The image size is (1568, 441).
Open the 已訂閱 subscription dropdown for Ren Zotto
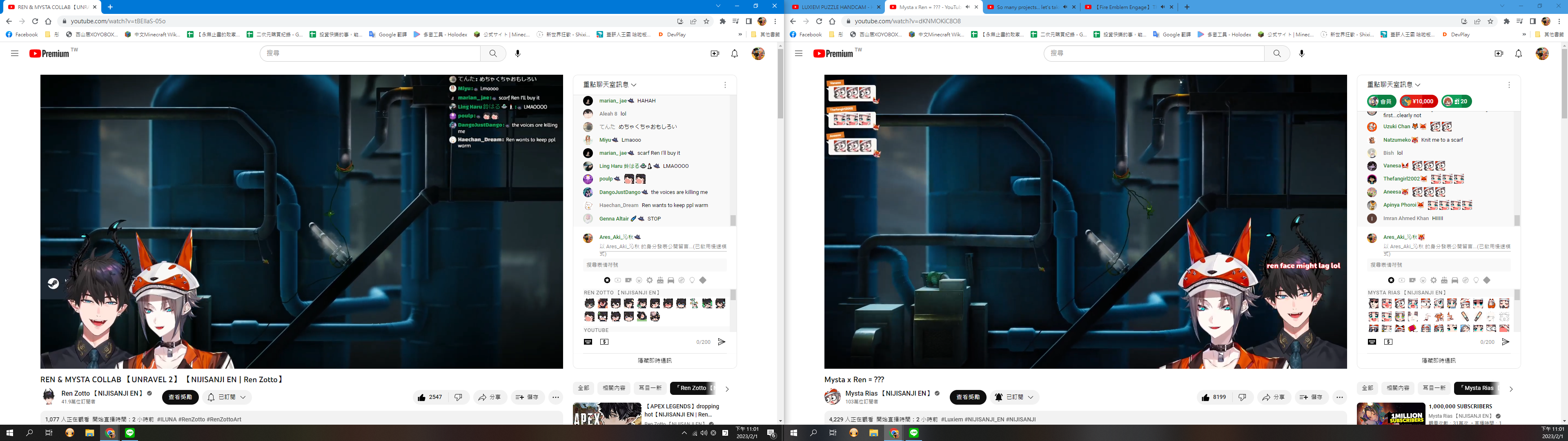227,397
